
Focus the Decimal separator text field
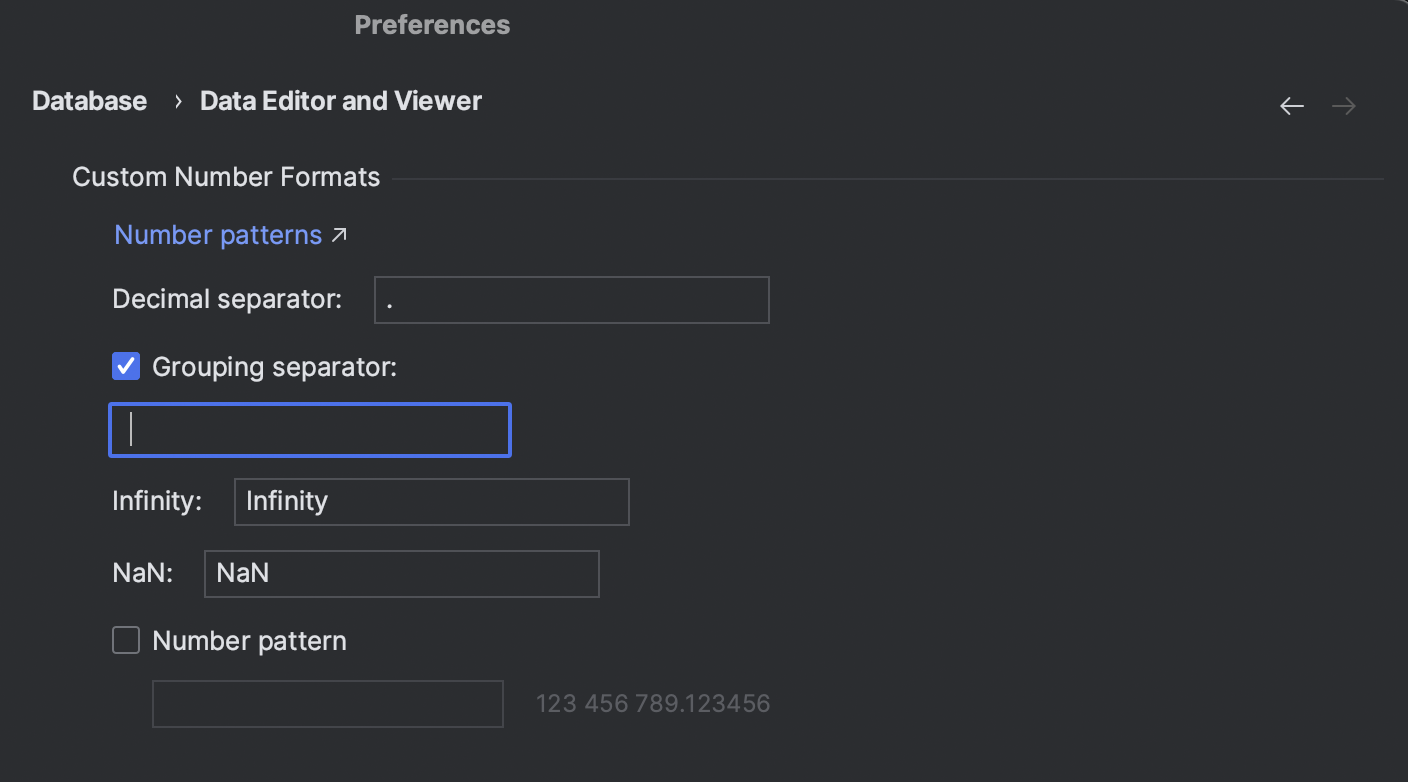(x=571, y=300)
